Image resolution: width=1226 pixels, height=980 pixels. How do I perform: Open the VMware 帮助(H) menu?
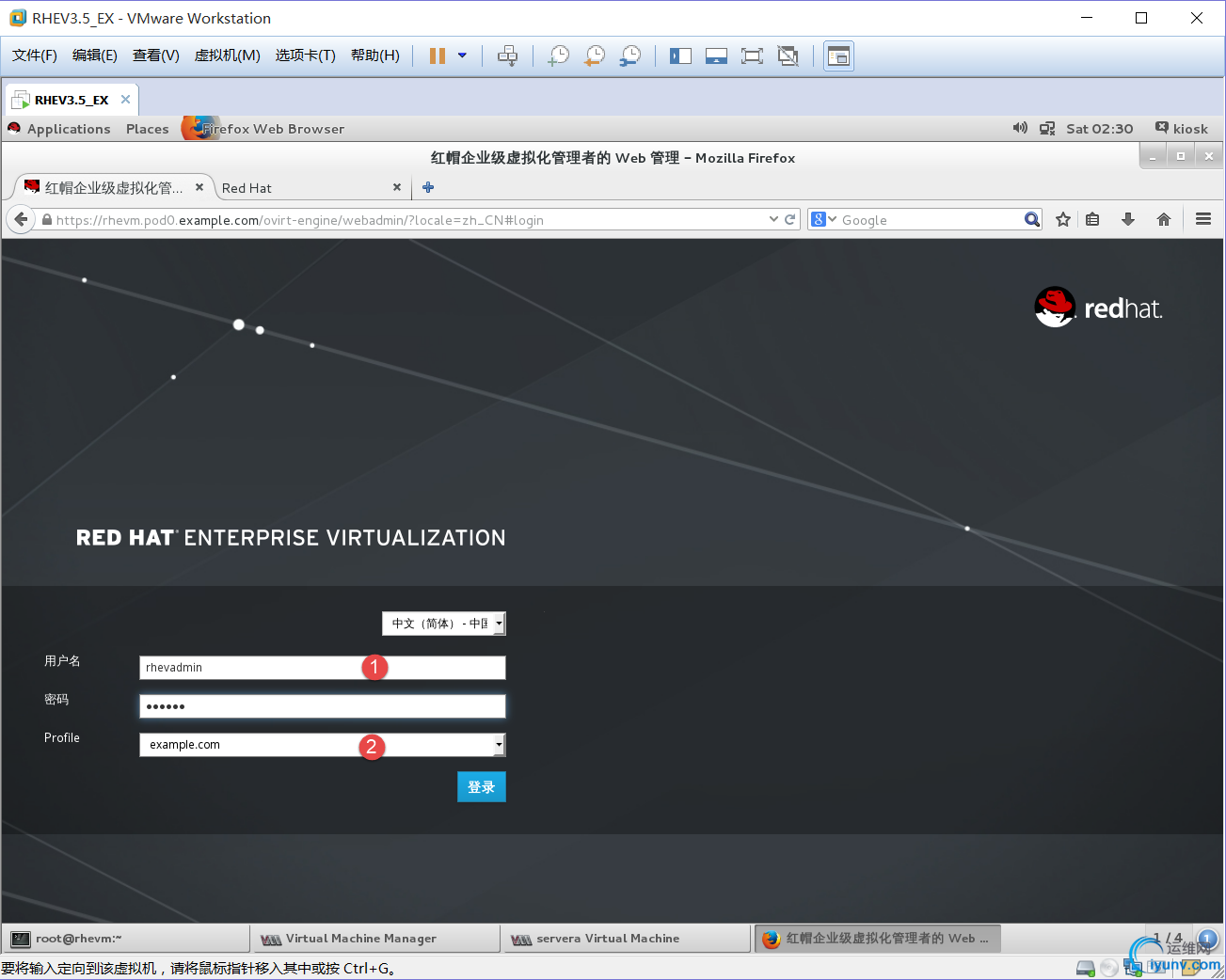click(375, 55)
